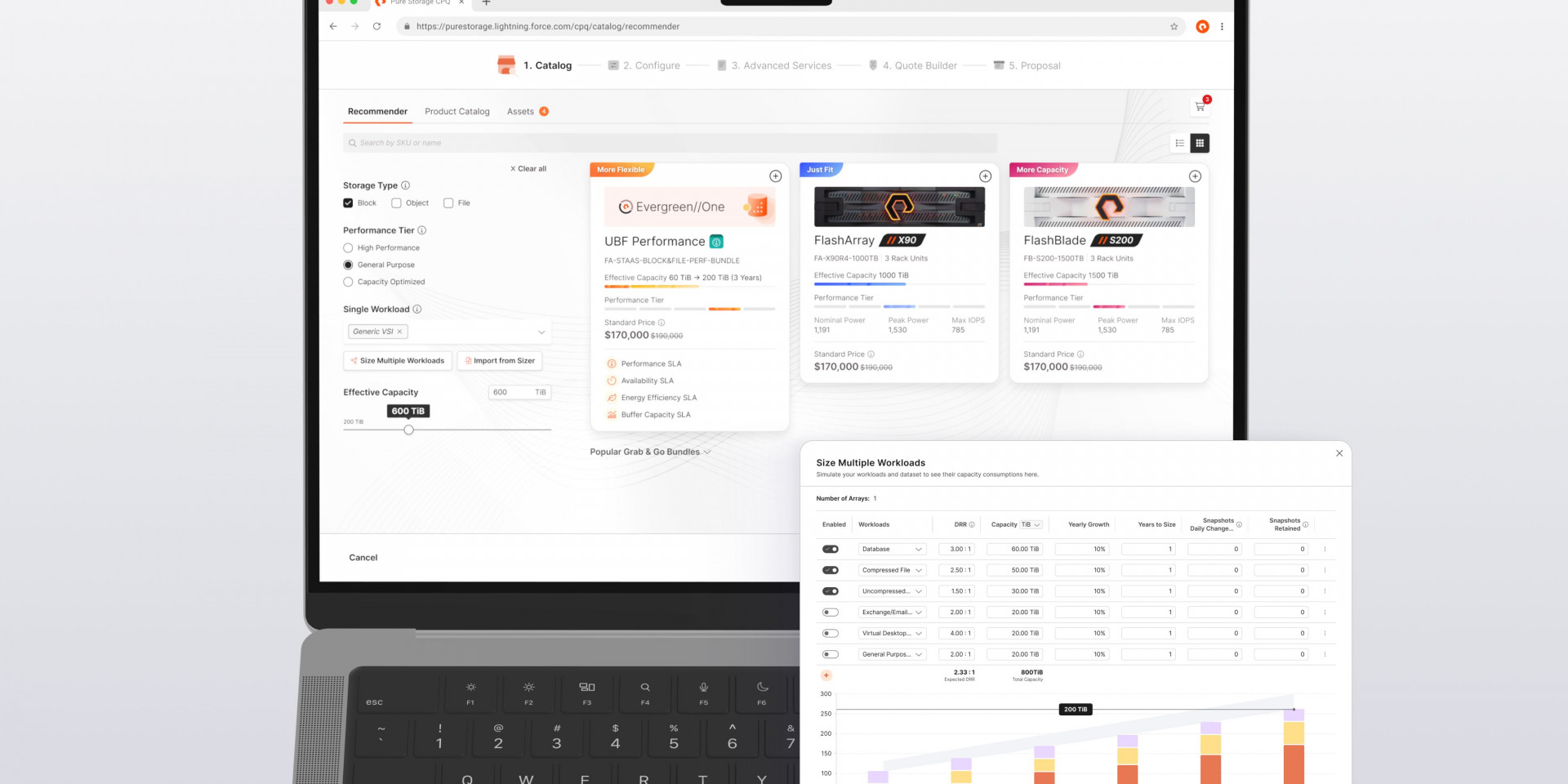Add a new workload row
The height and width of the screenshot is (784, 1568).
tap(826, 675)
